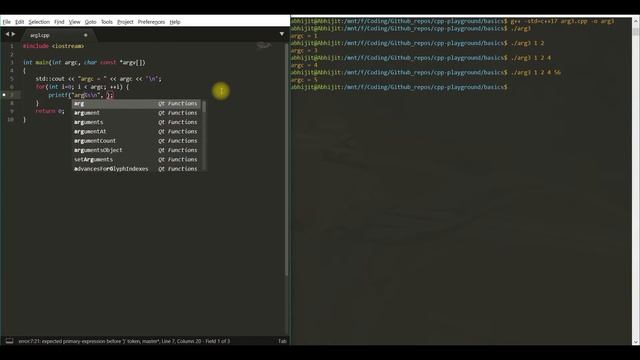The width and height of the screenshot is (640, 360).
Task: Choose 'argumentCount' autocomplete suggestion
Action: [x=136, y=141]
